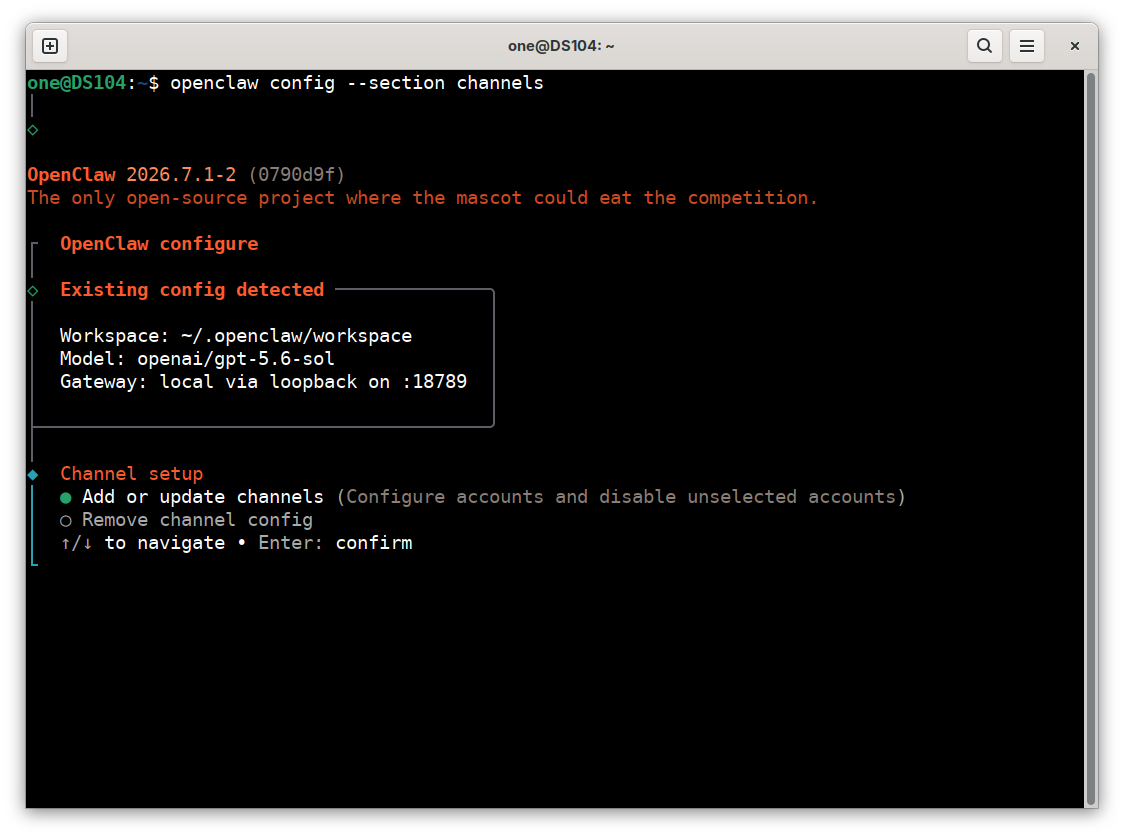Select the Add or update channels radio

tap(66, 498)
